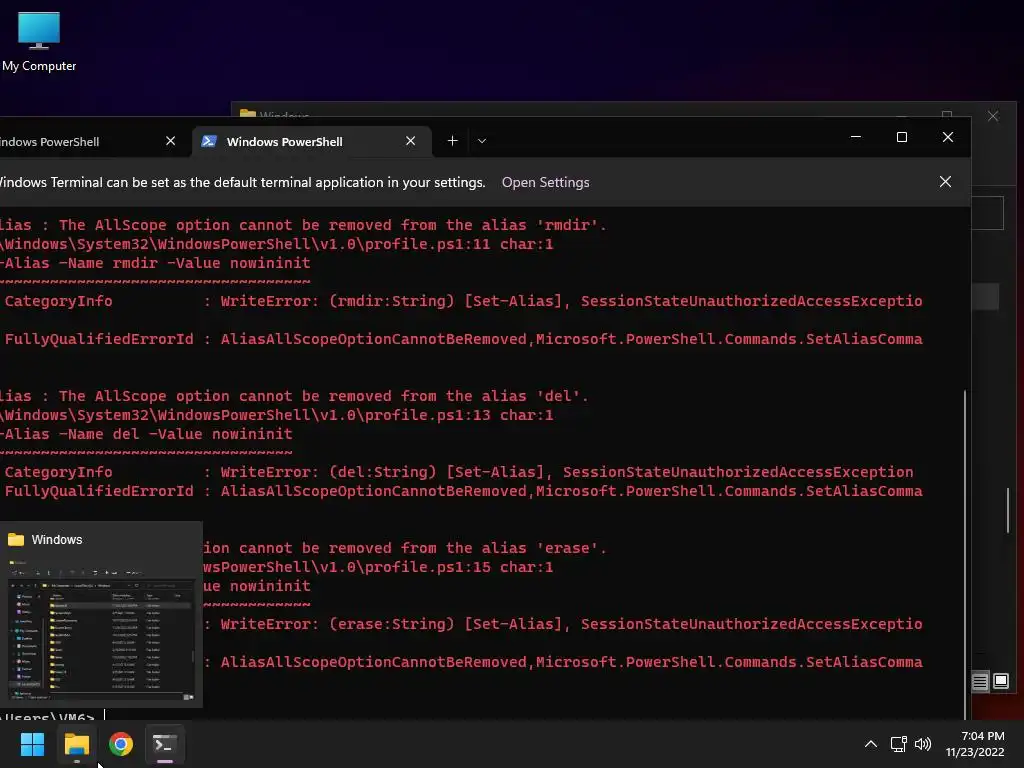This screenshot has width=1024, height=768.
Task: Click the 'del' alias error line
Action: coord(294,396)
